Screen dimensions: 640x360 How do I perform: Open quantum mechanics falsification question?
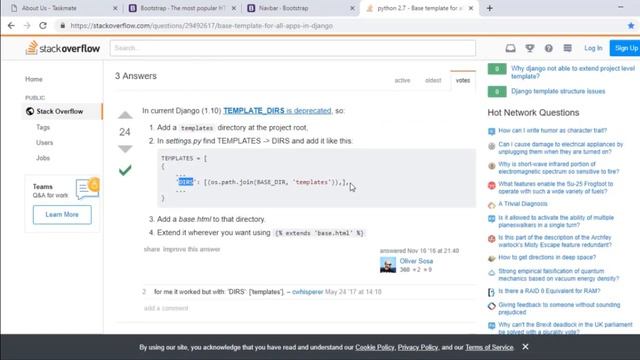pos(558,275)
